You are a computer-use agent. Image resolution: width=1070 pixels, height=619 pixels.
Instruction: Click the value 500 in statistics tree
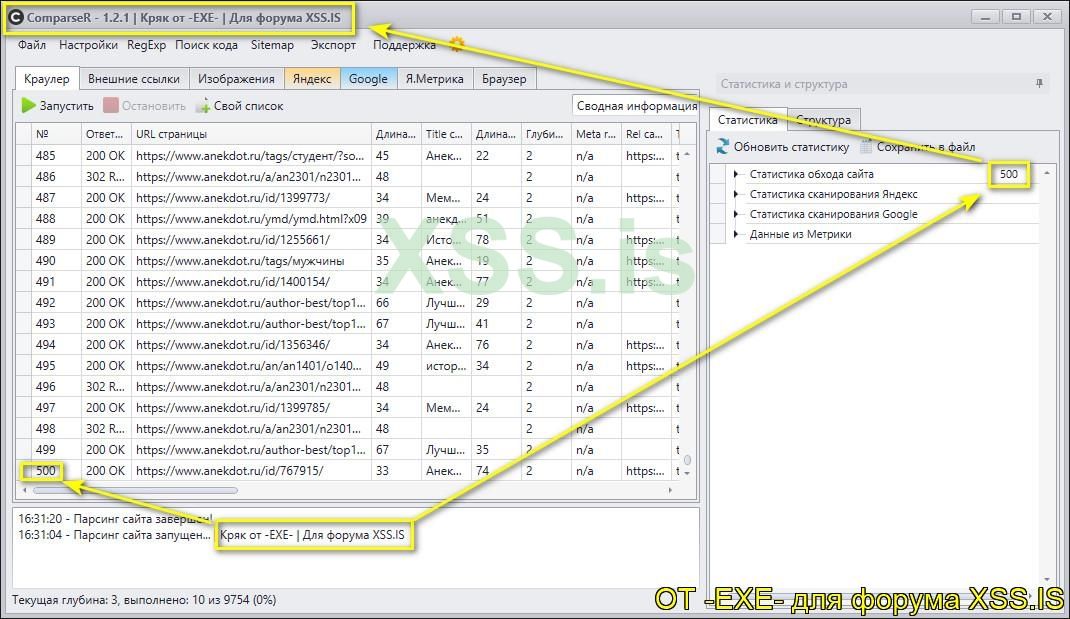1009,174
